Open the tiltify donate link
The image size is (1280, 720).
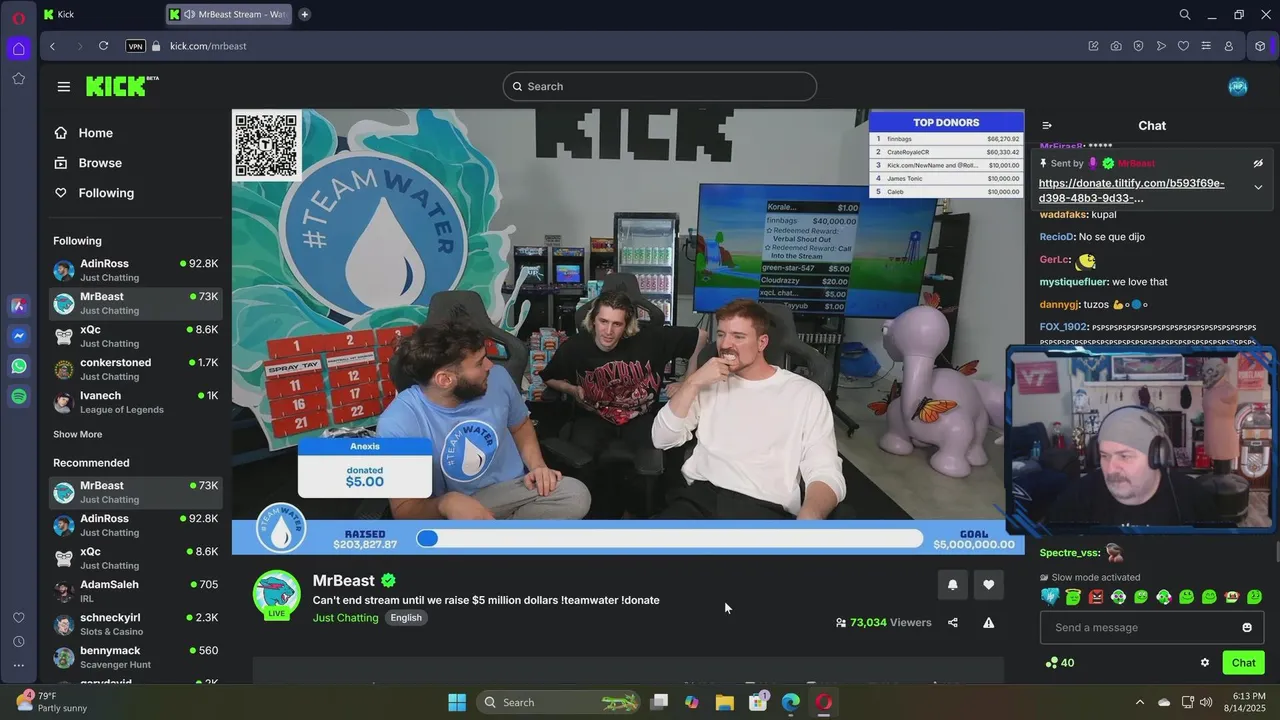pos(1131,190)
